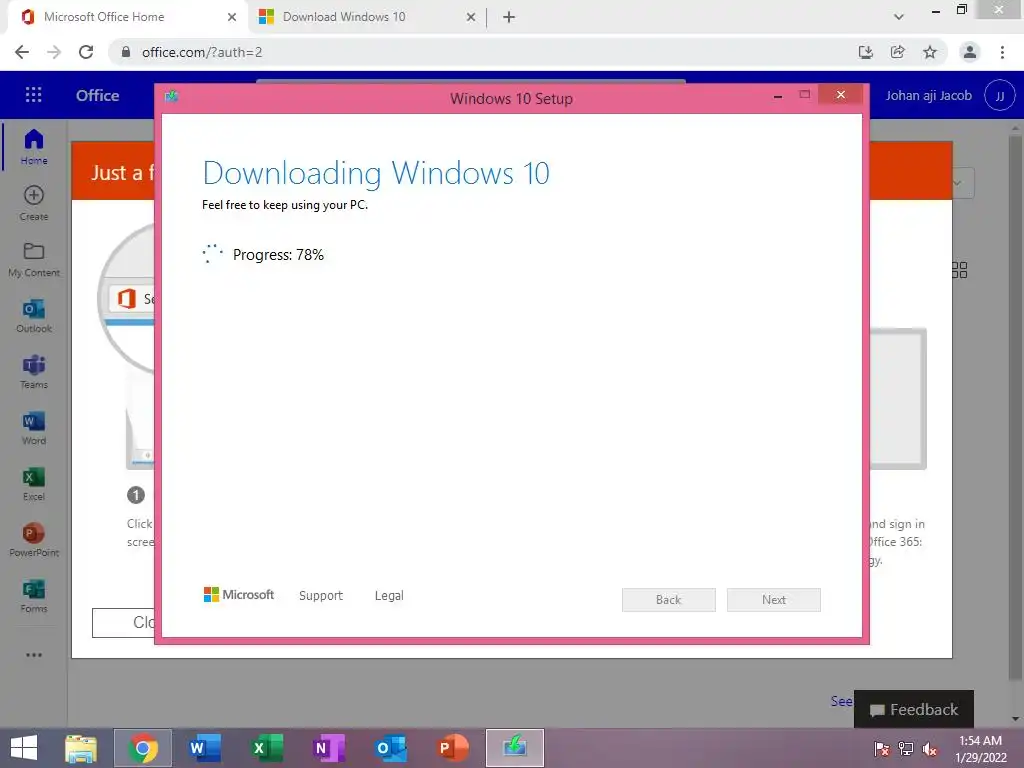Click Back button in Windows 10 Setup
1024x768 pixels.
[x=669, y=600]
